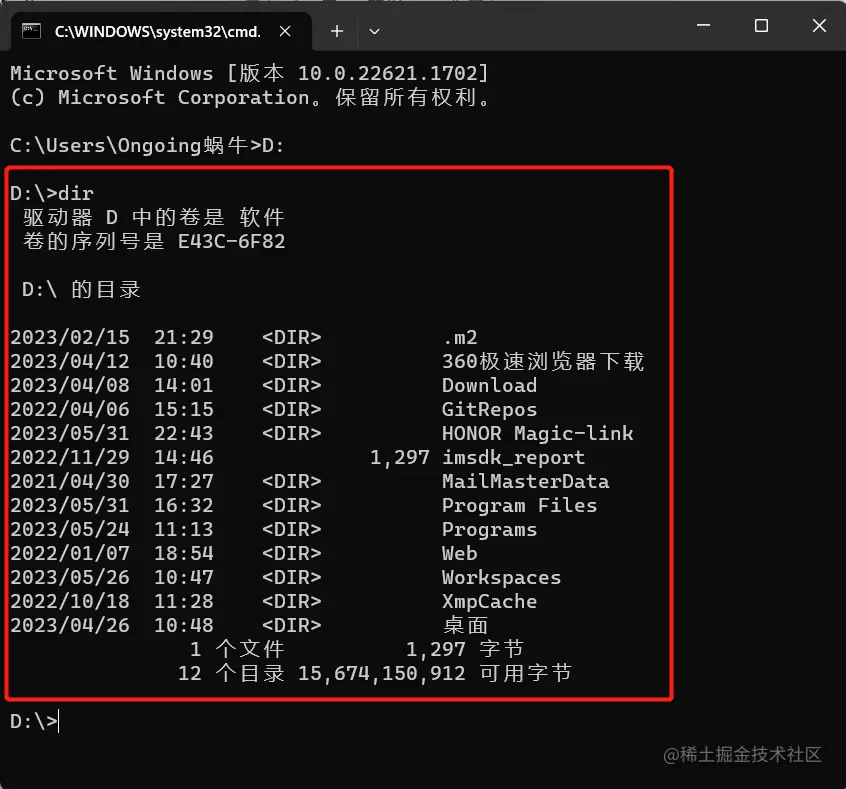
Task: Select the 桌面 directory entry
Action: 465,625
